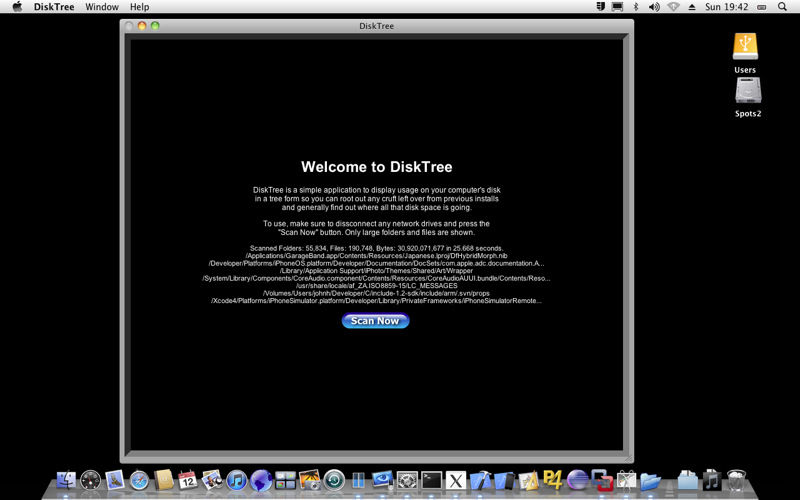This screenshot has height=500, width=800.
Task: Open VMware Fusion in the Dock
Action: pyautogui.click(x=602, y=480)
